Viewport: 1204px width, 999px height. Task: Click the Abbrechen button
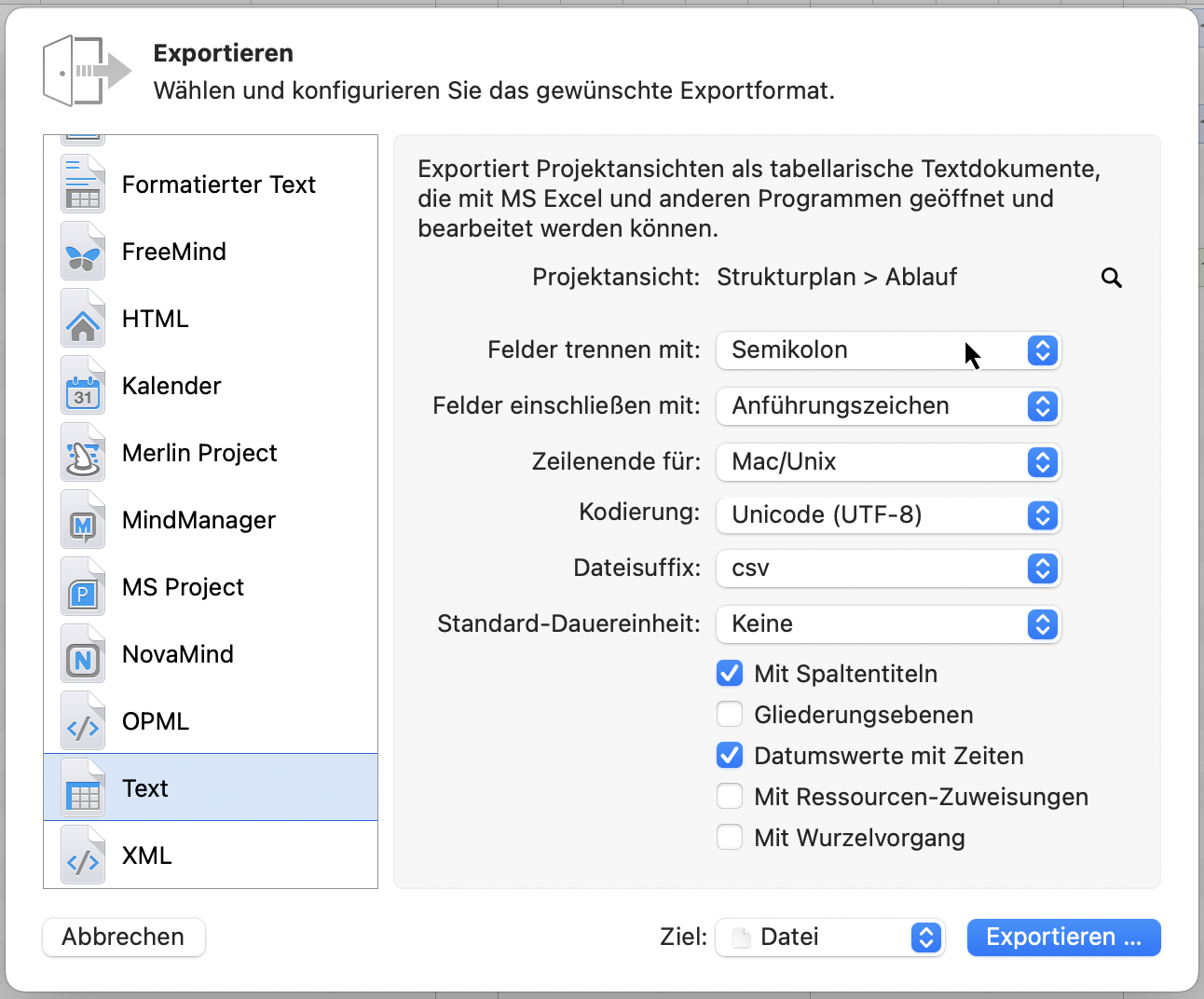pyautogui.click(x=123, y=937)
